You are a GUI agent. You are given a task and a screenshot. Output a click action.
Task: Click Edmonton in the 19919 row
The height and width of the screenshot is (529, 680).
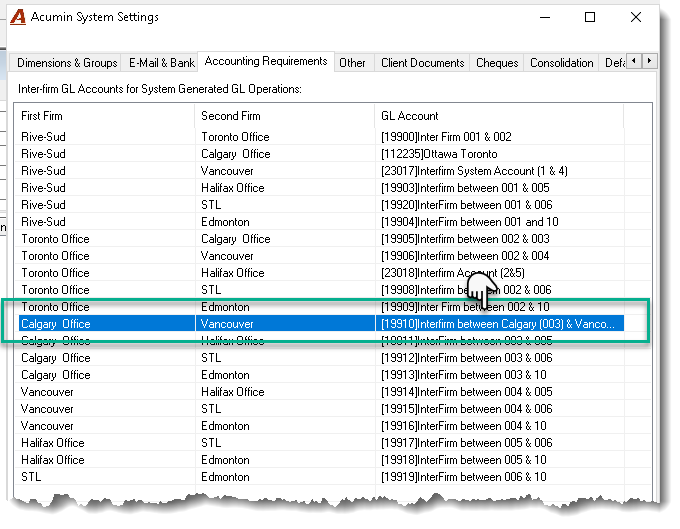pos(226,477)
